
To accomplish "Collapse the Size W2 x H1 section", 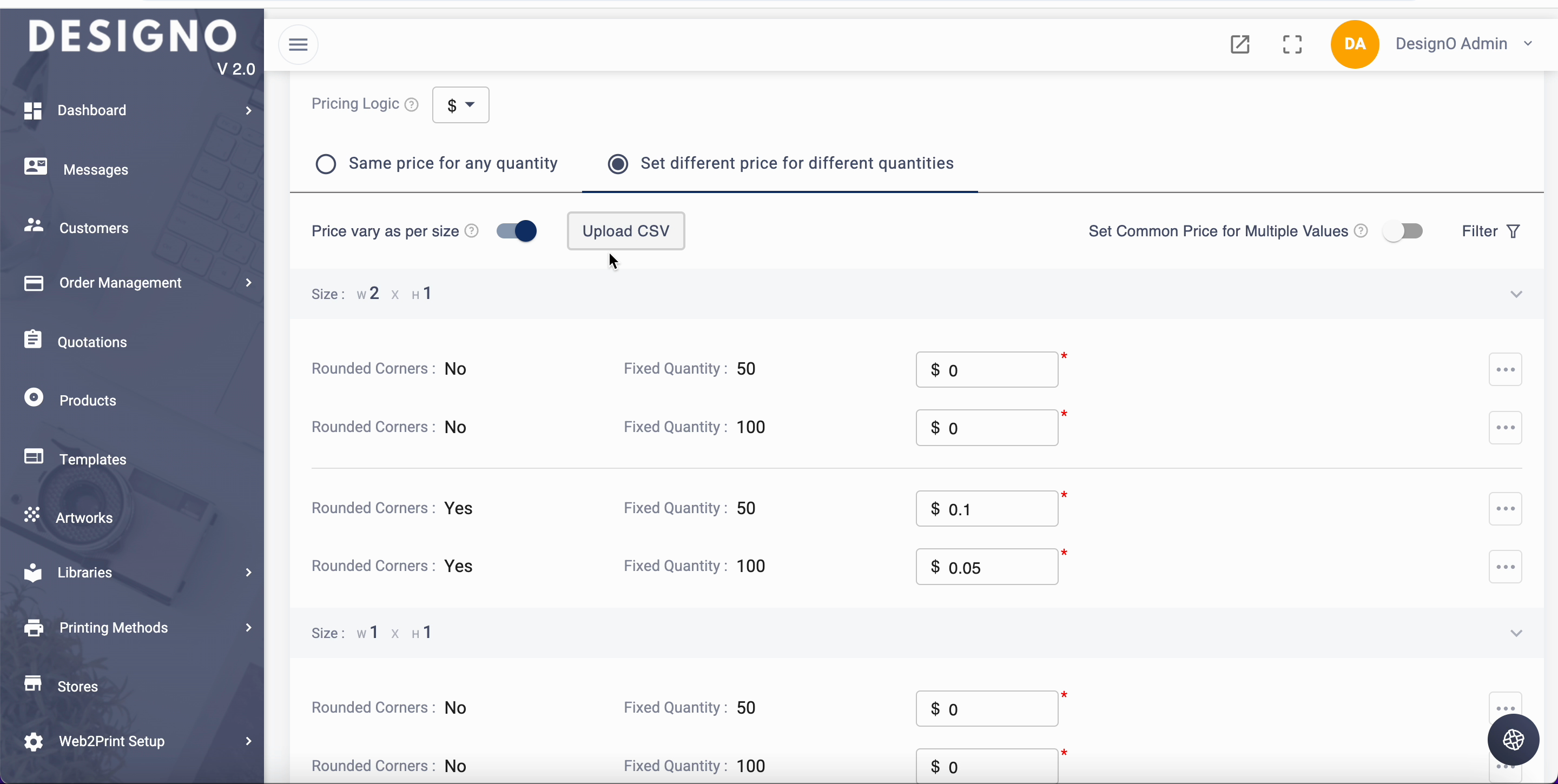I will click(x=1516, y=294).
